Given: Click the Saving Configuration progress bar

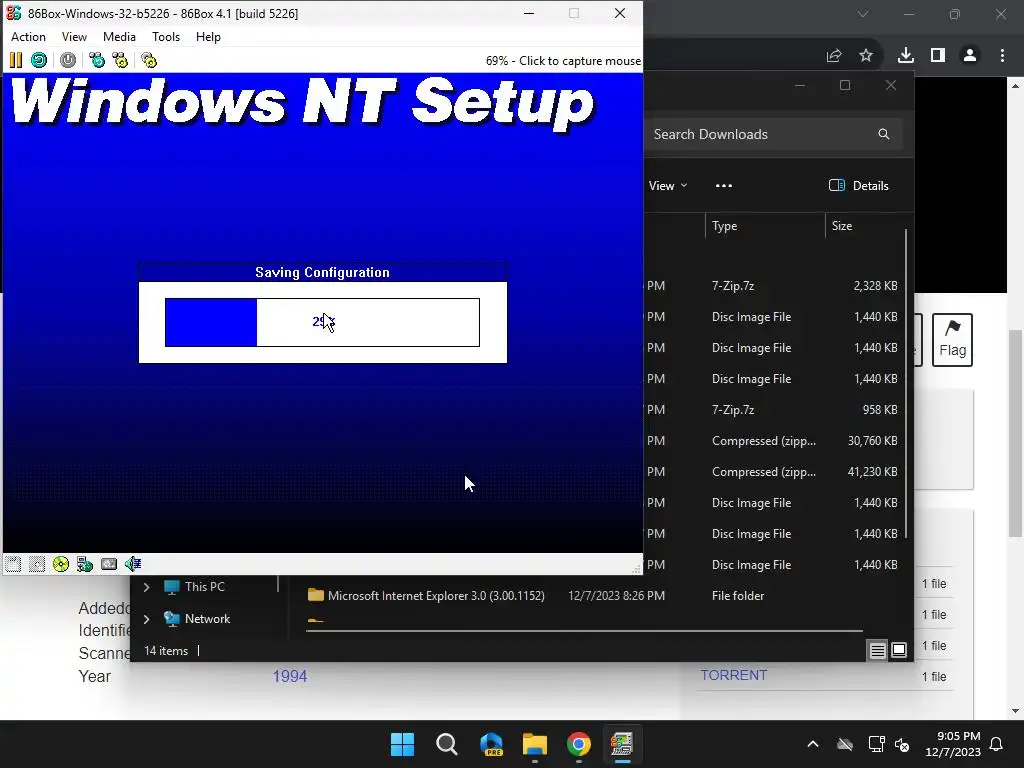Looking at the screenshot, I should pyautogui.click(x=323, y=322).
